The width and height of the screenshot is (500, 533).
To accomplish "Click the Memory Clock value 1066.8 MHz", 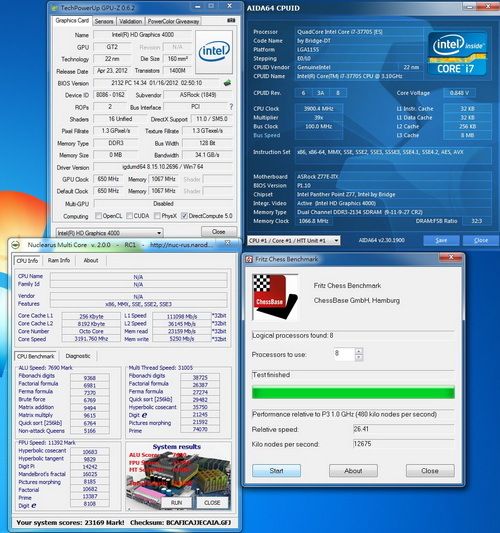I will (x=314, y=221).
